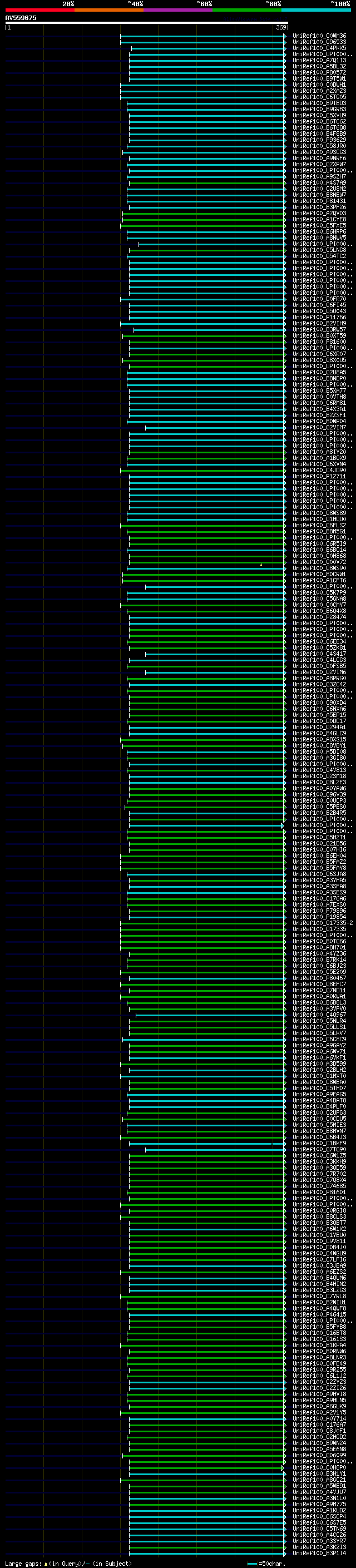The height and width of the screenshot is (1568, 356).
Task: Click the green ~80% identity legend segment
Action: pyautogui.click(x=247, y=11)
